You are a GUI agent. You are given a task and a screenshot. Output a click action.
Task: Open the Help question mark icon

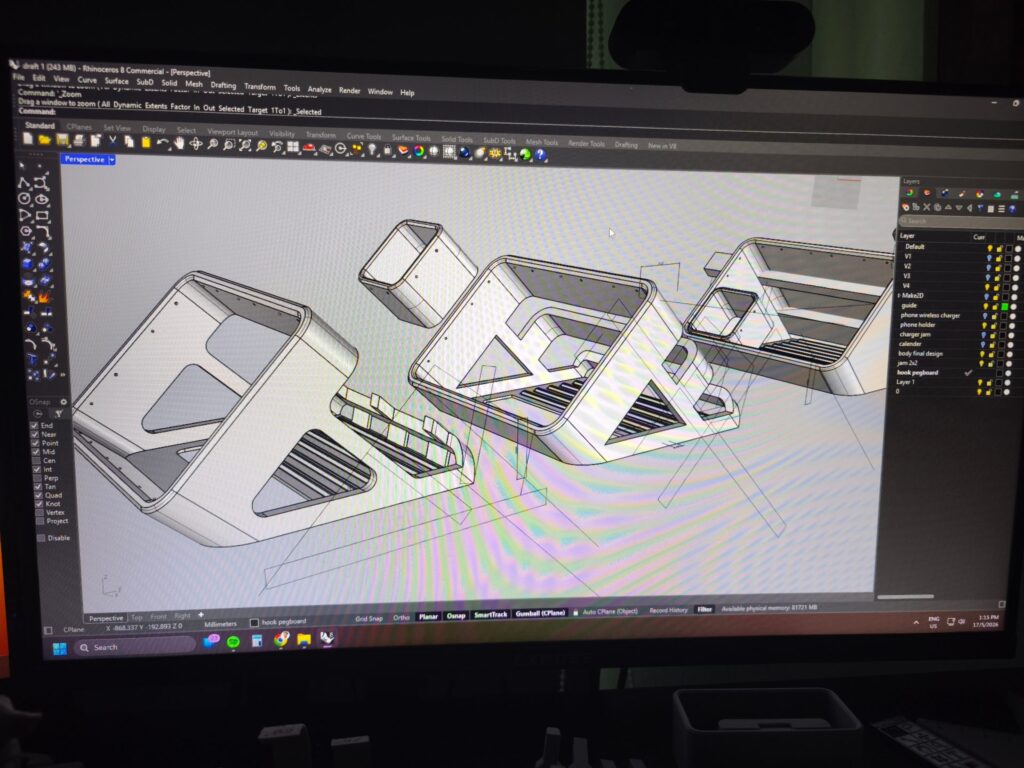(540, 155)
